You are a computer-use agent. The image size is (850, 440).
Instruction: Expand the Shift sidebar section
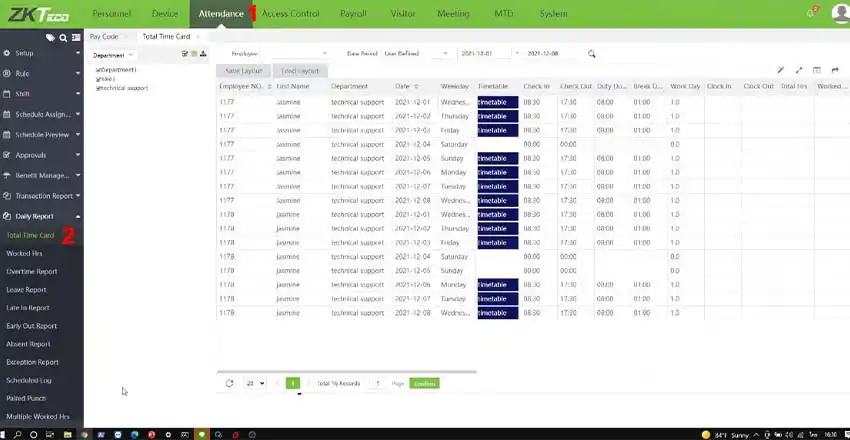coord(78,94)
